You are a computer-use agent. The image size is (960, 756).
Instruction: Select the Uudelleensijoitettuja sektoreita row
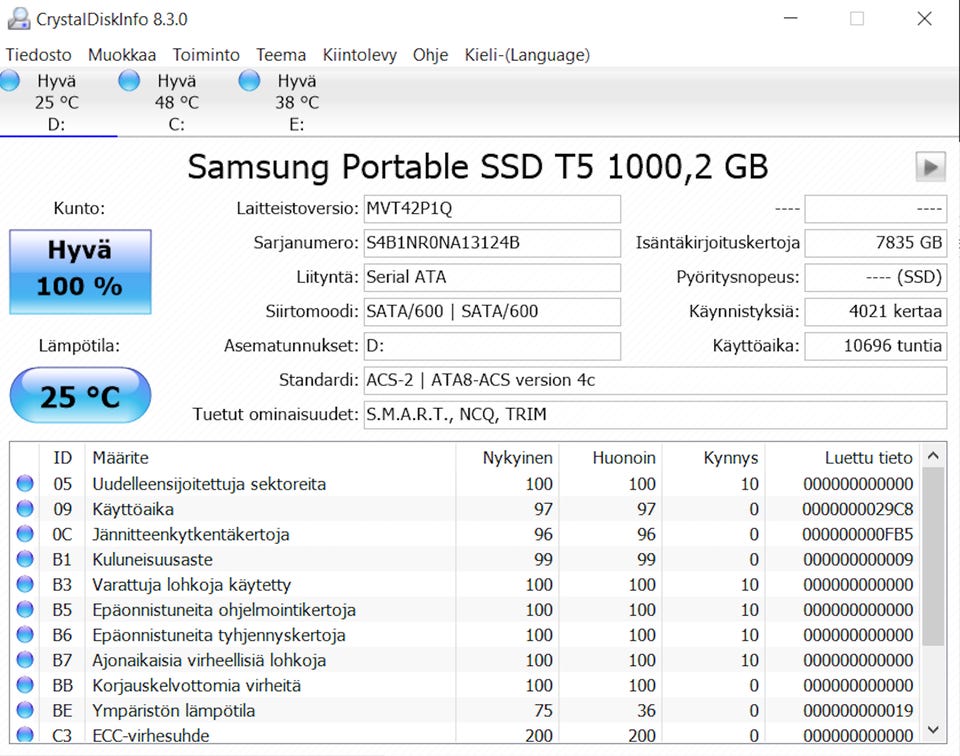click(x=465, y=484)
